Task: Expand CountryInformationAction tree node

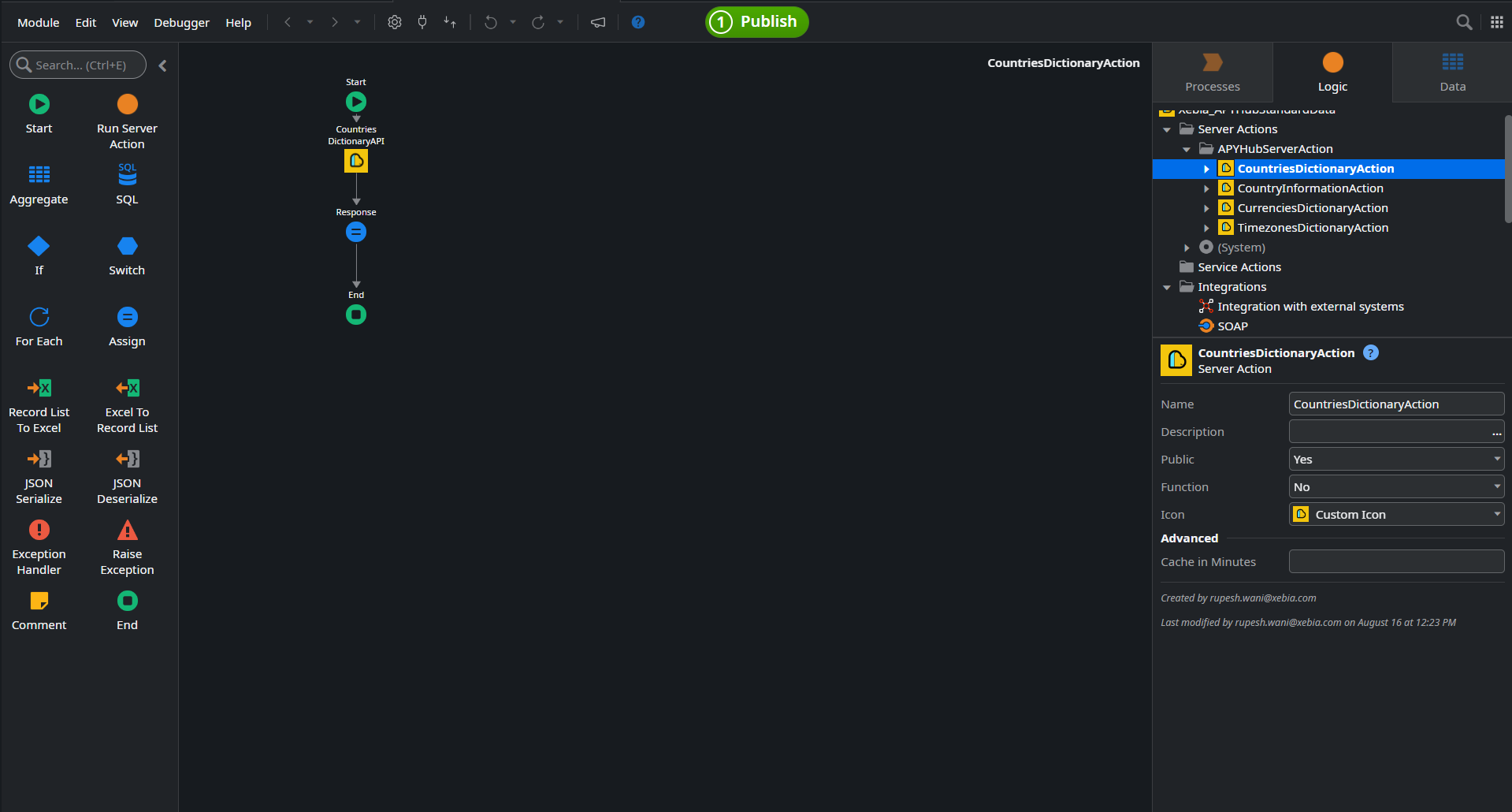Action: tap(1206, 188)
